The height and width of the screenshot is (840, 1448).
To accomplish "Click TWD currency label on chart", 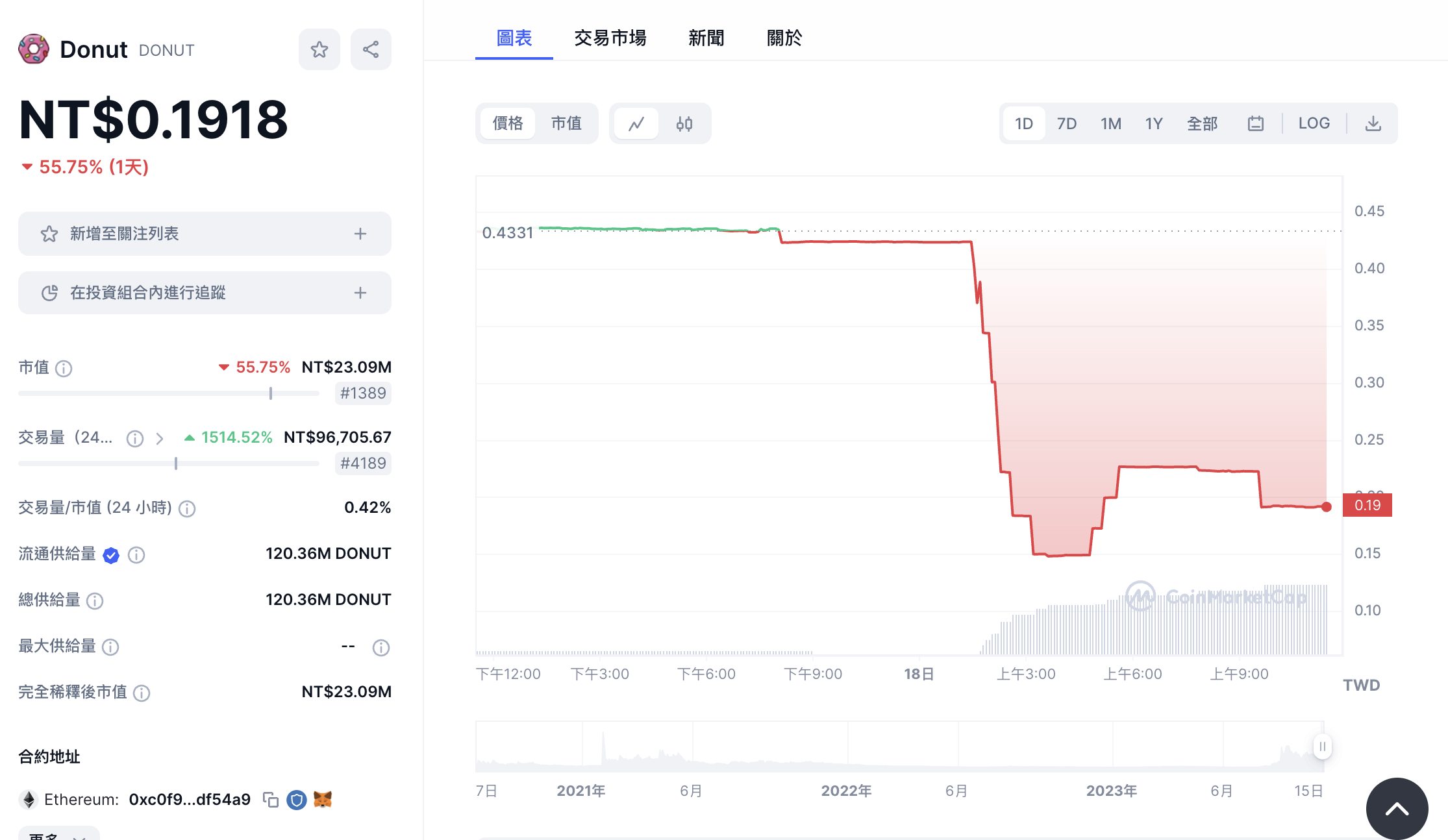I will (x=1362, y=686).
